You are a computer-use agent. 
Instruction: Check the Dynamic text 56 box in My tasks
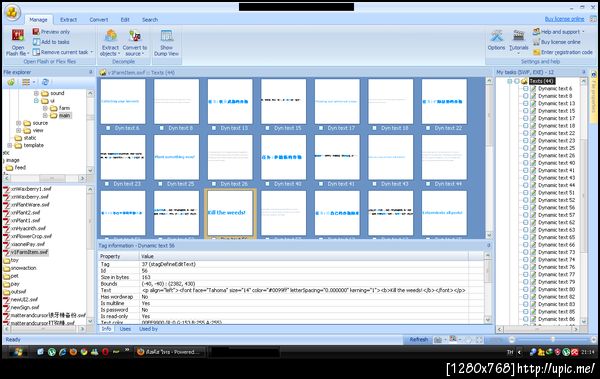click(x=525, y=207)
